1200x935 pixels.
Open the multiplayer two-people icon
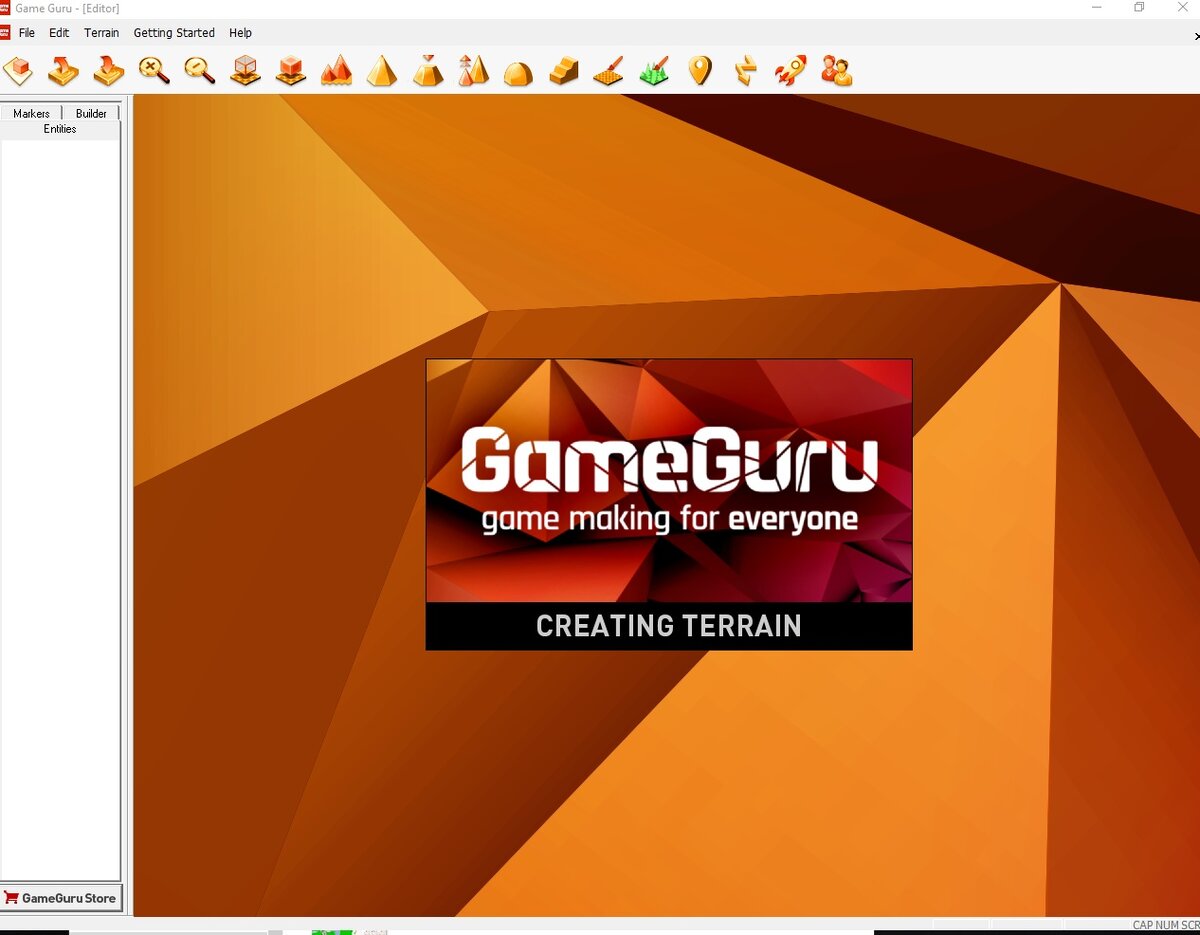pyautogui.click(x=836, y=71)
